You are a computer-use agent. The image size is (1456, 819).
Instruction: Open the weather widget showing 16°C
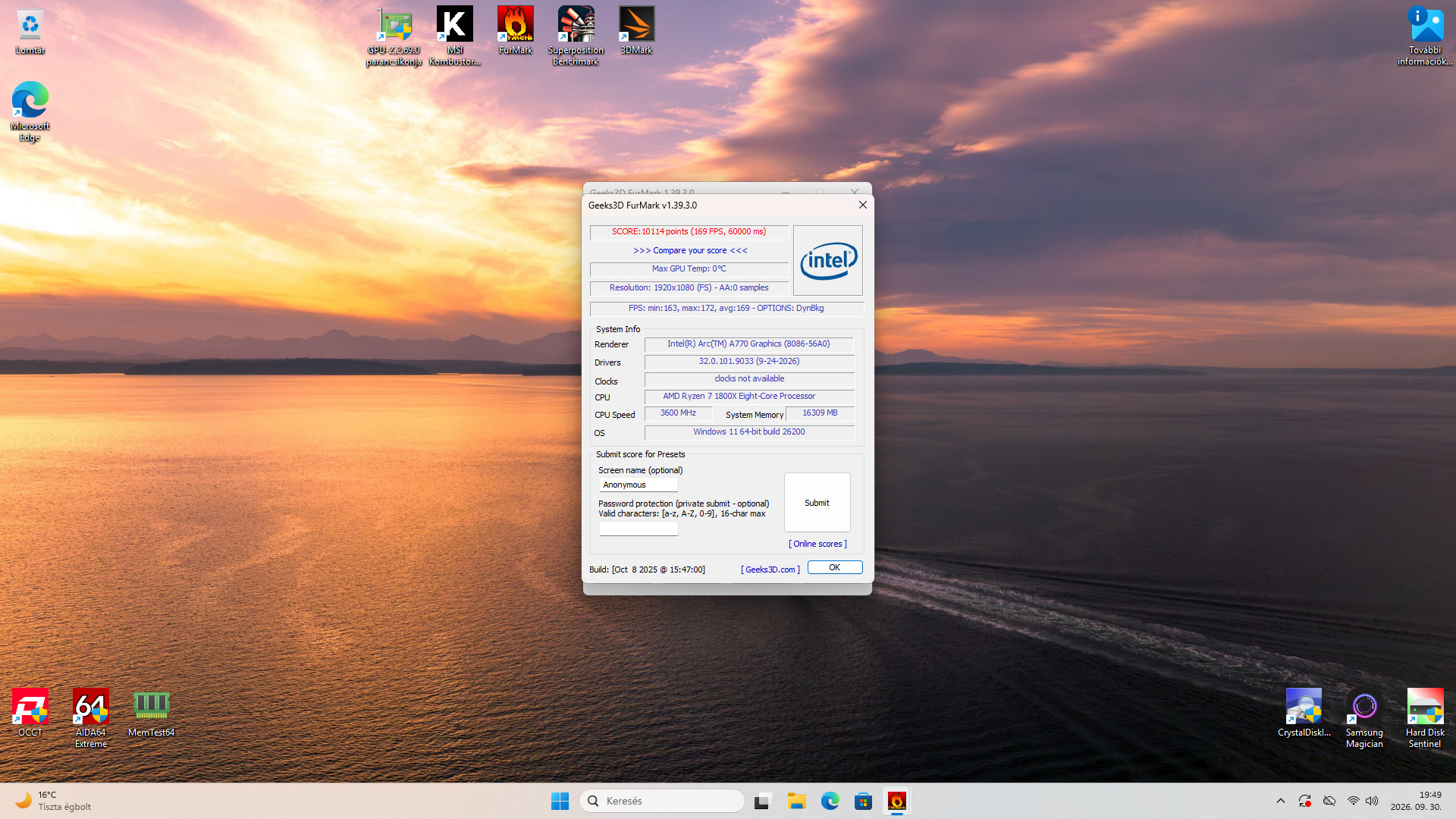53,801
